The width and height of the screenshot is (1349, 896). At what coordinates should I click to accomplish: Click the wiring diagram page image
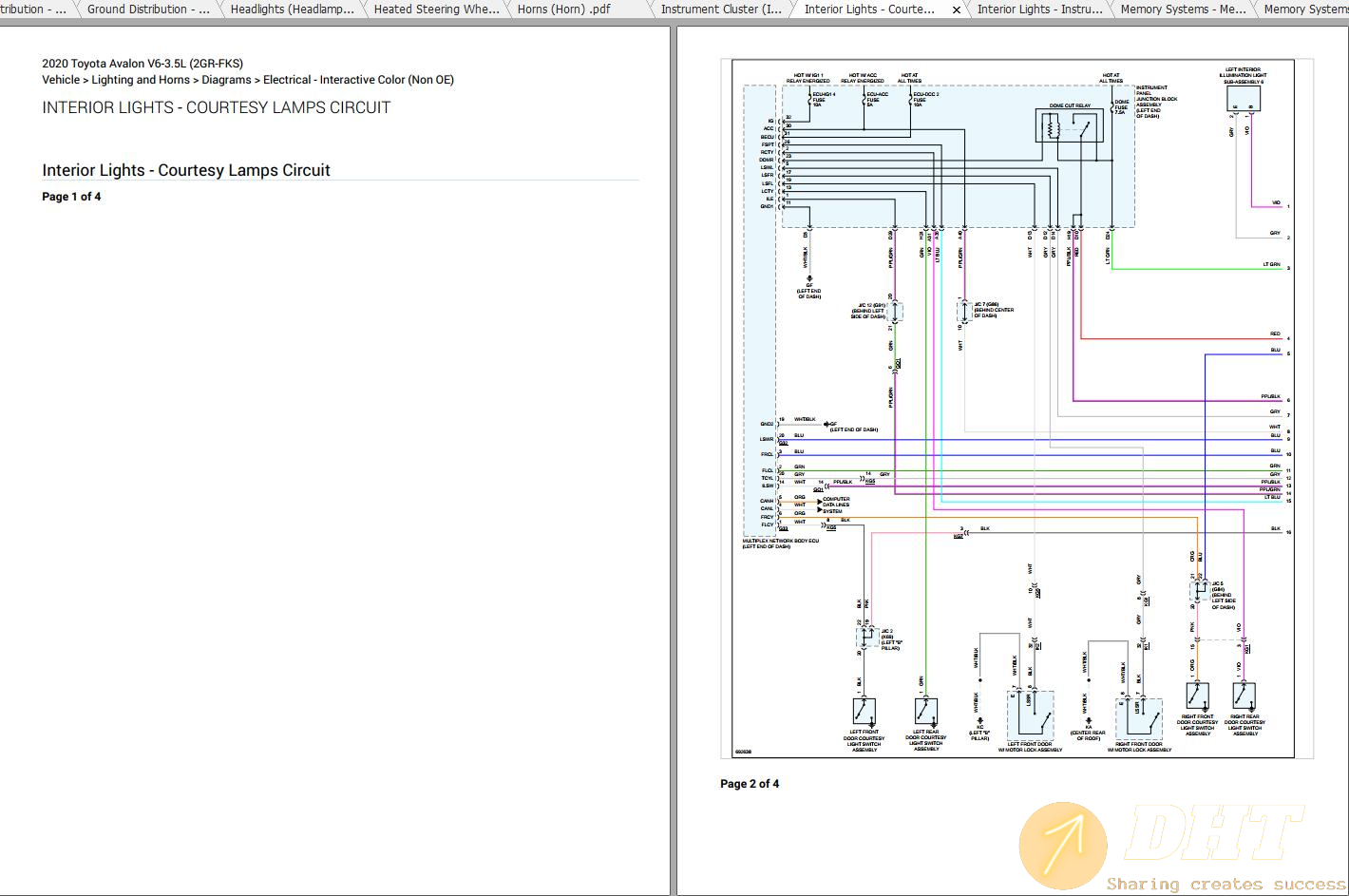tap(1016, 409)
